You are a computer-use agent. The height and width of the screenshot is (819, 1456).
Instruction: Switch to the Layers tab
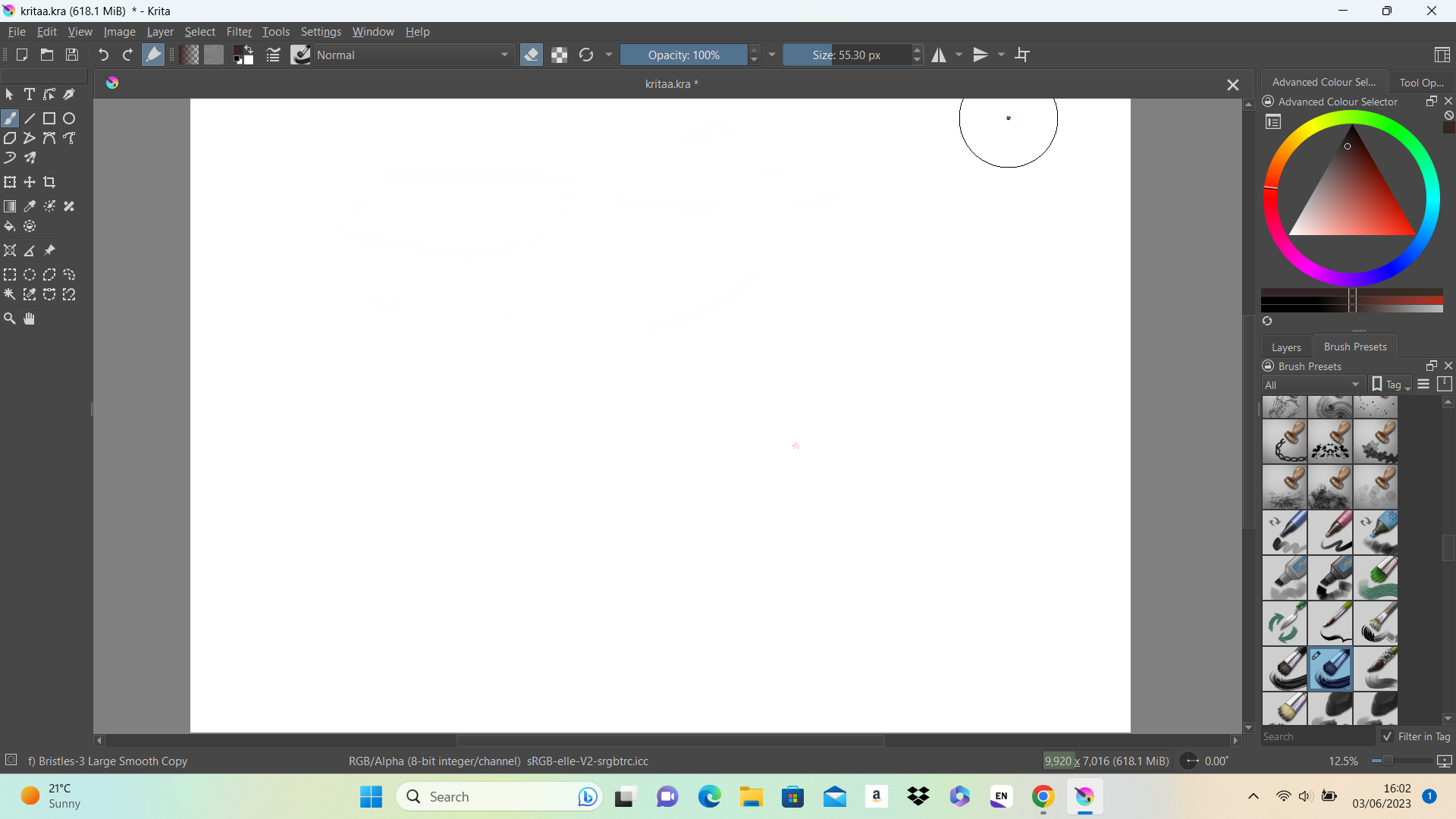pyautogui.click(x=1286, y=347)
